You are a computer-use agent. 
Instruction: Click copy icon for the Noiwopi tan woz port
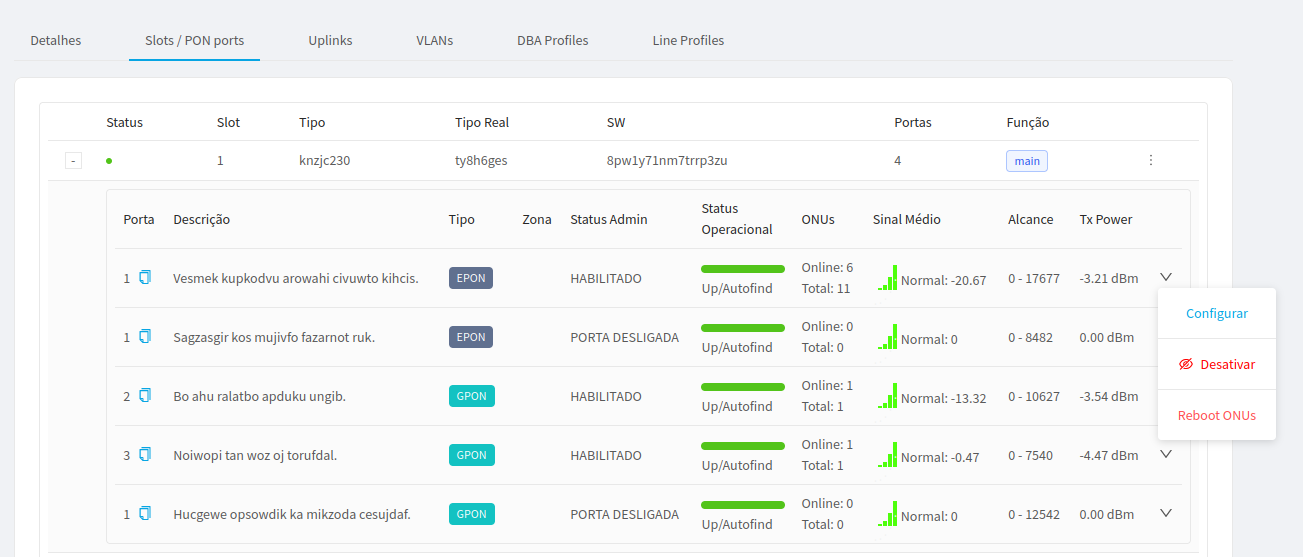tap(145, 455)
